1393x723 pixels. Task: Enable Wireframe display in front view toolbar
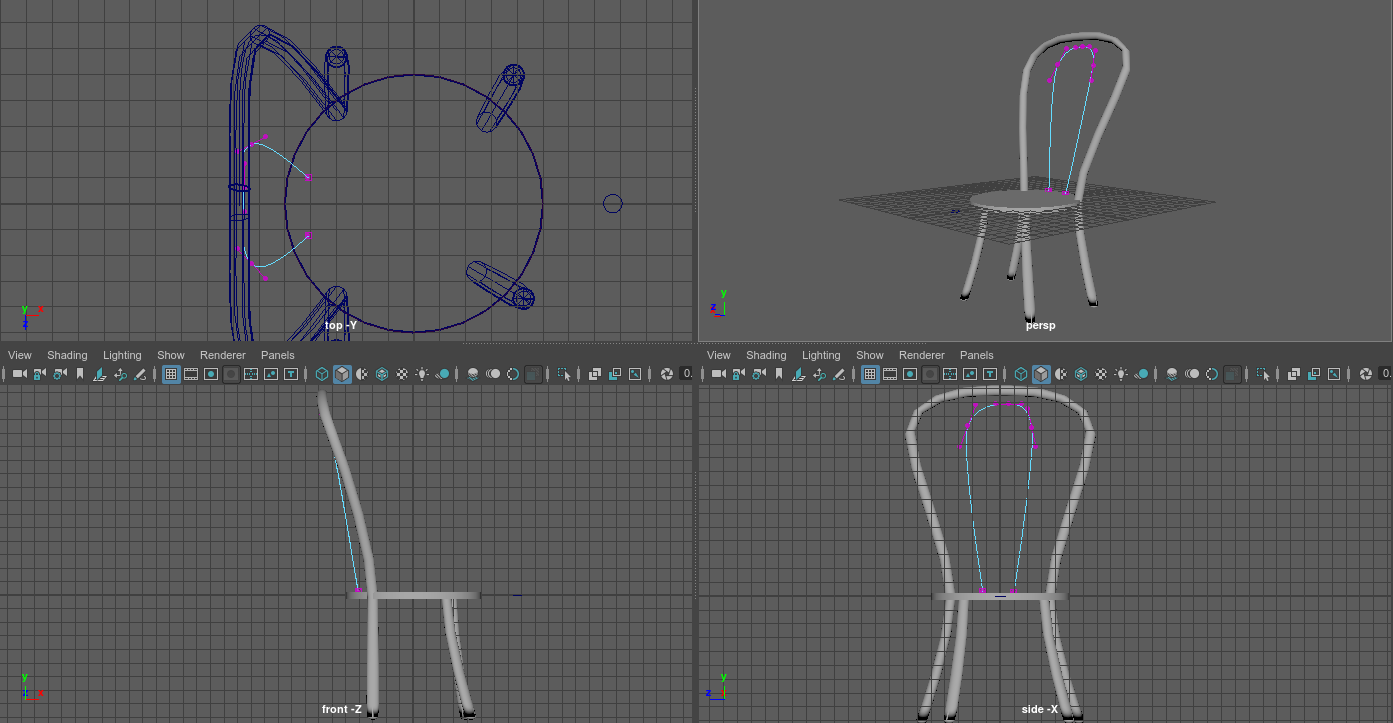(x=322, y=374)
